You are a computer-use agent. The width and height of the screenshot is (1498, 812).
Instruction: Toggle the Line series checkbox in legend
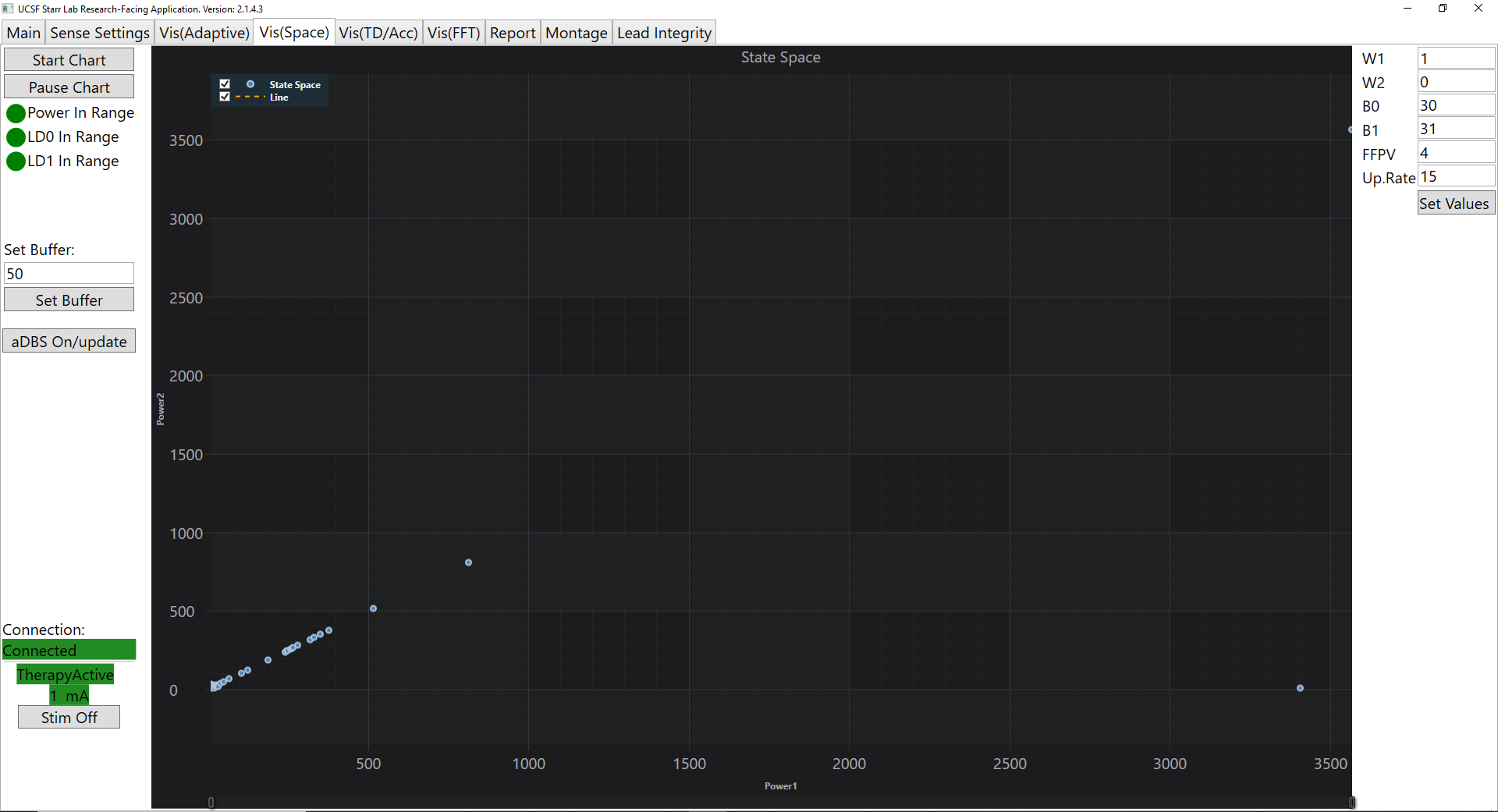225,97
